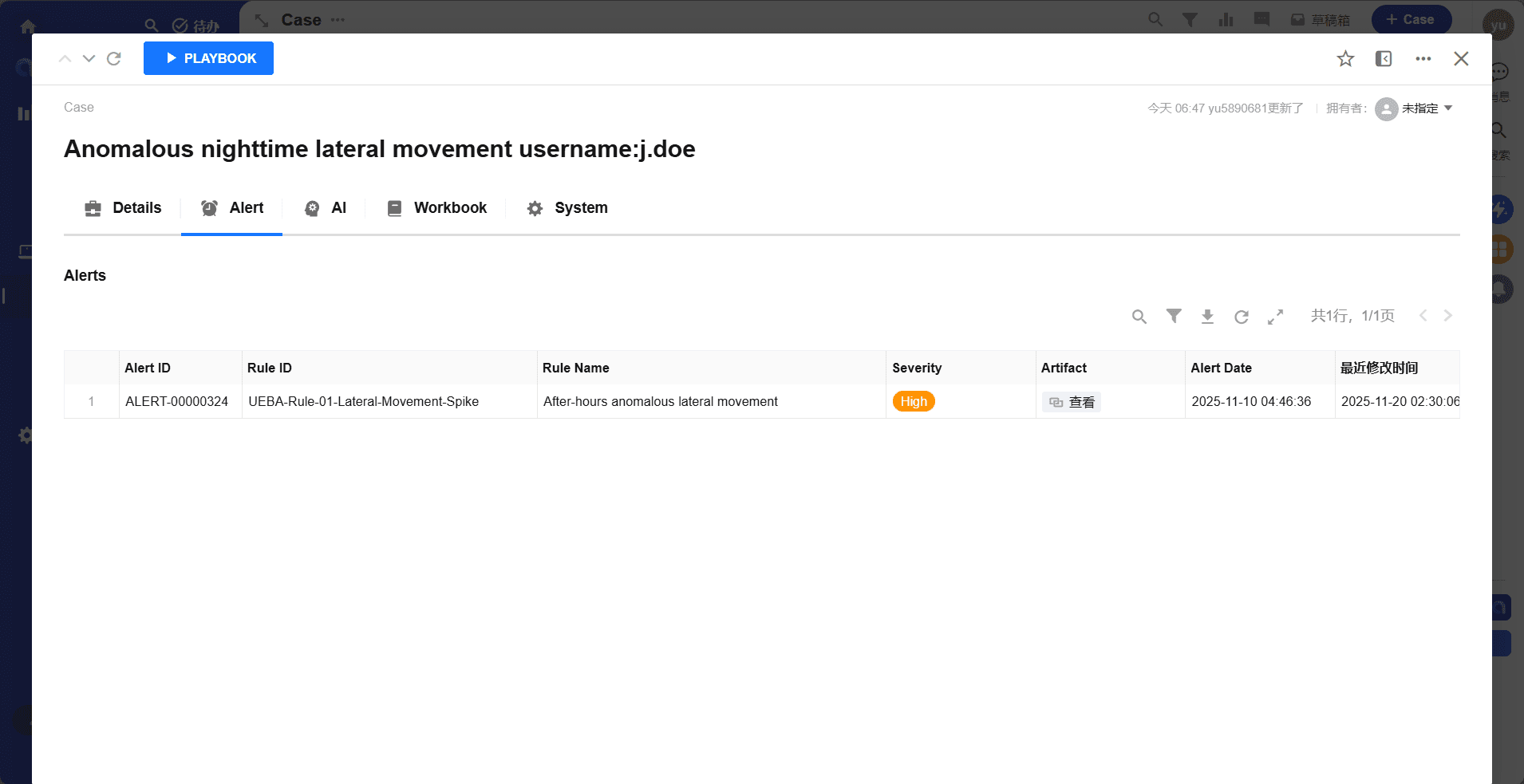Refresh the case with reload icon
This screenshot has width=1524, height=784.
(114, 59)
